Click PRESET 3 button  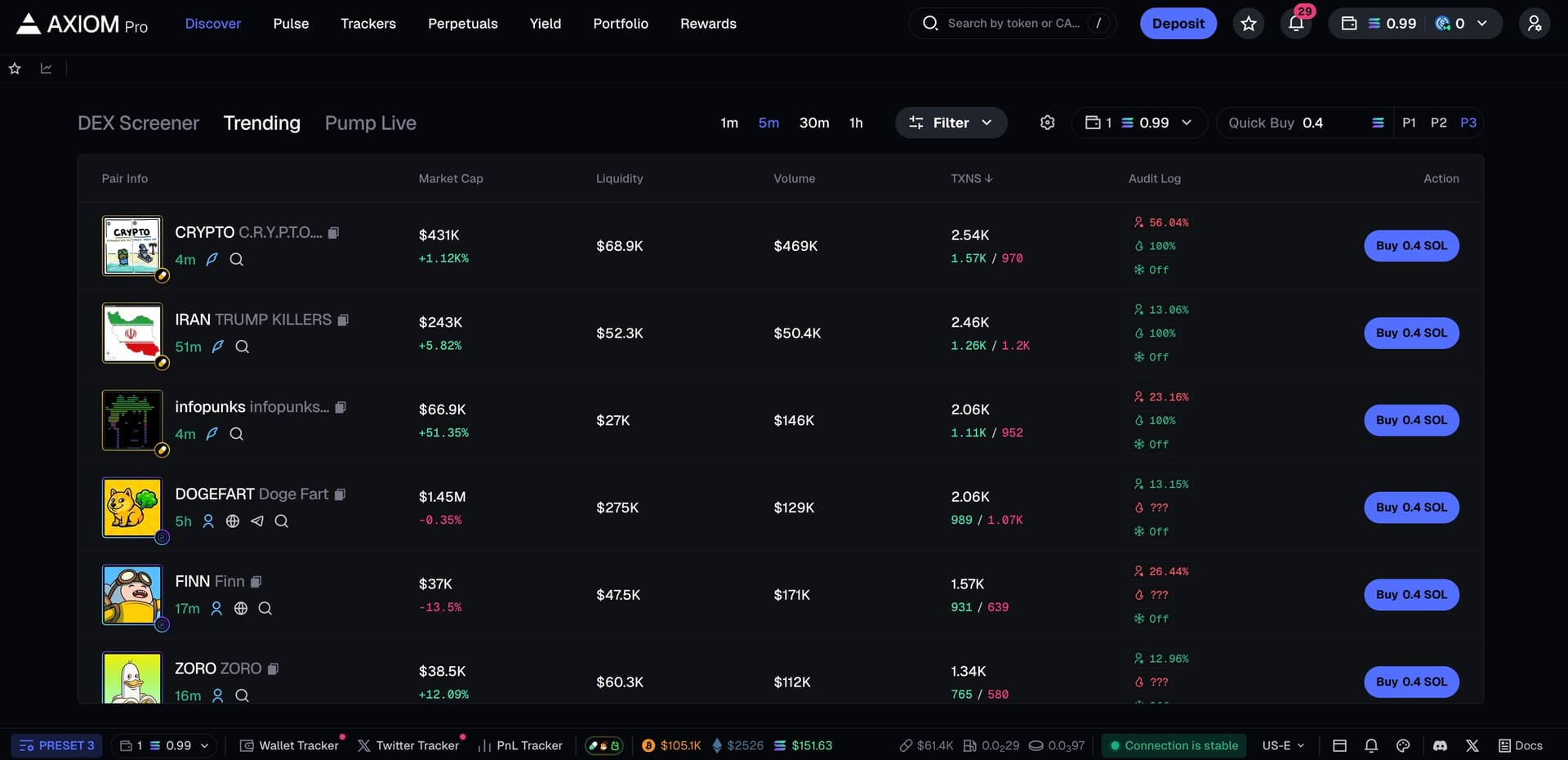click(56, 745)
